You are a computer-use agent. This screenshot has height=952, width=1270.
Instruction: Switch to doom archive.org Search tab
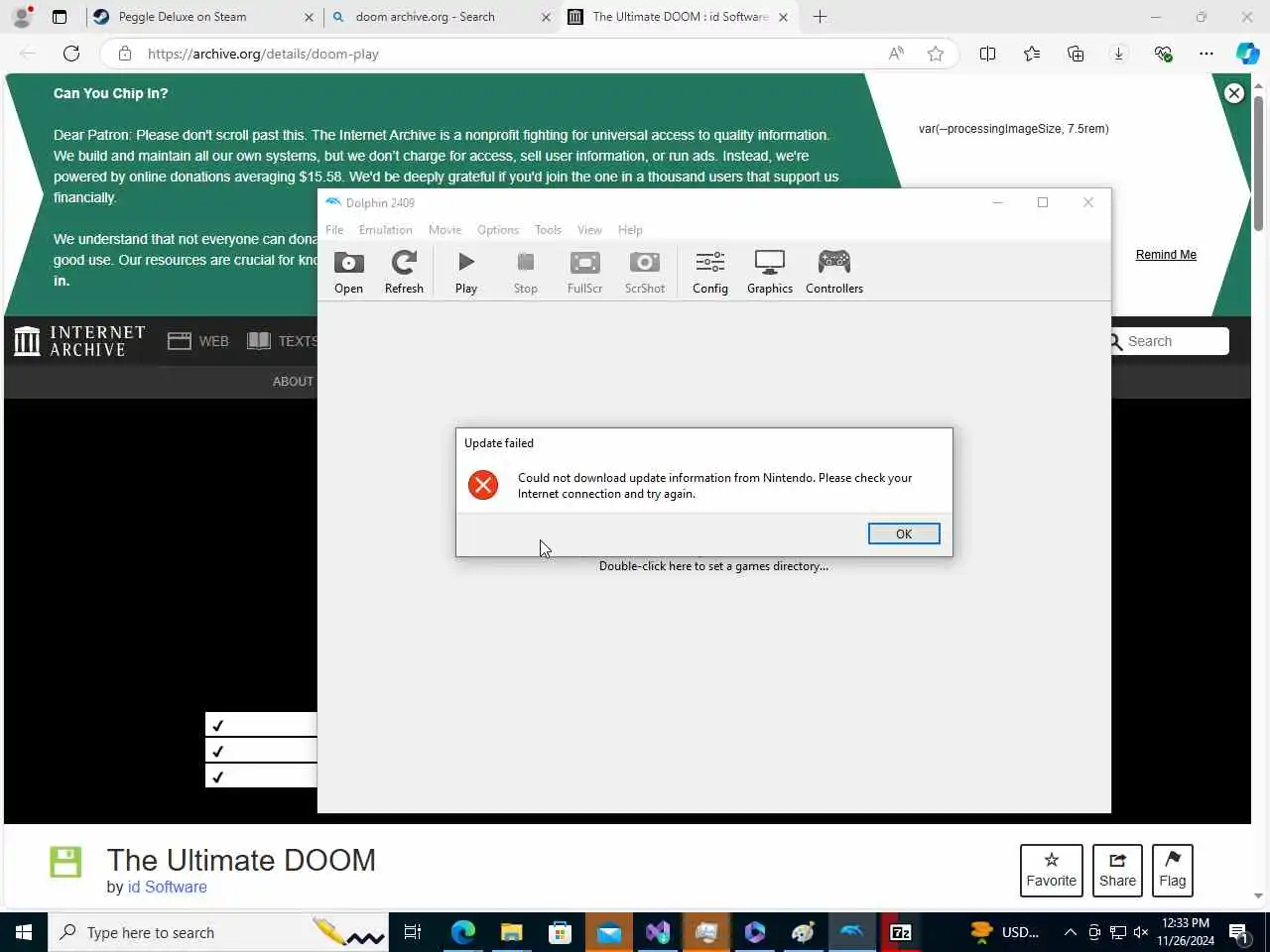pyautogui.click(x=442, y=17)
